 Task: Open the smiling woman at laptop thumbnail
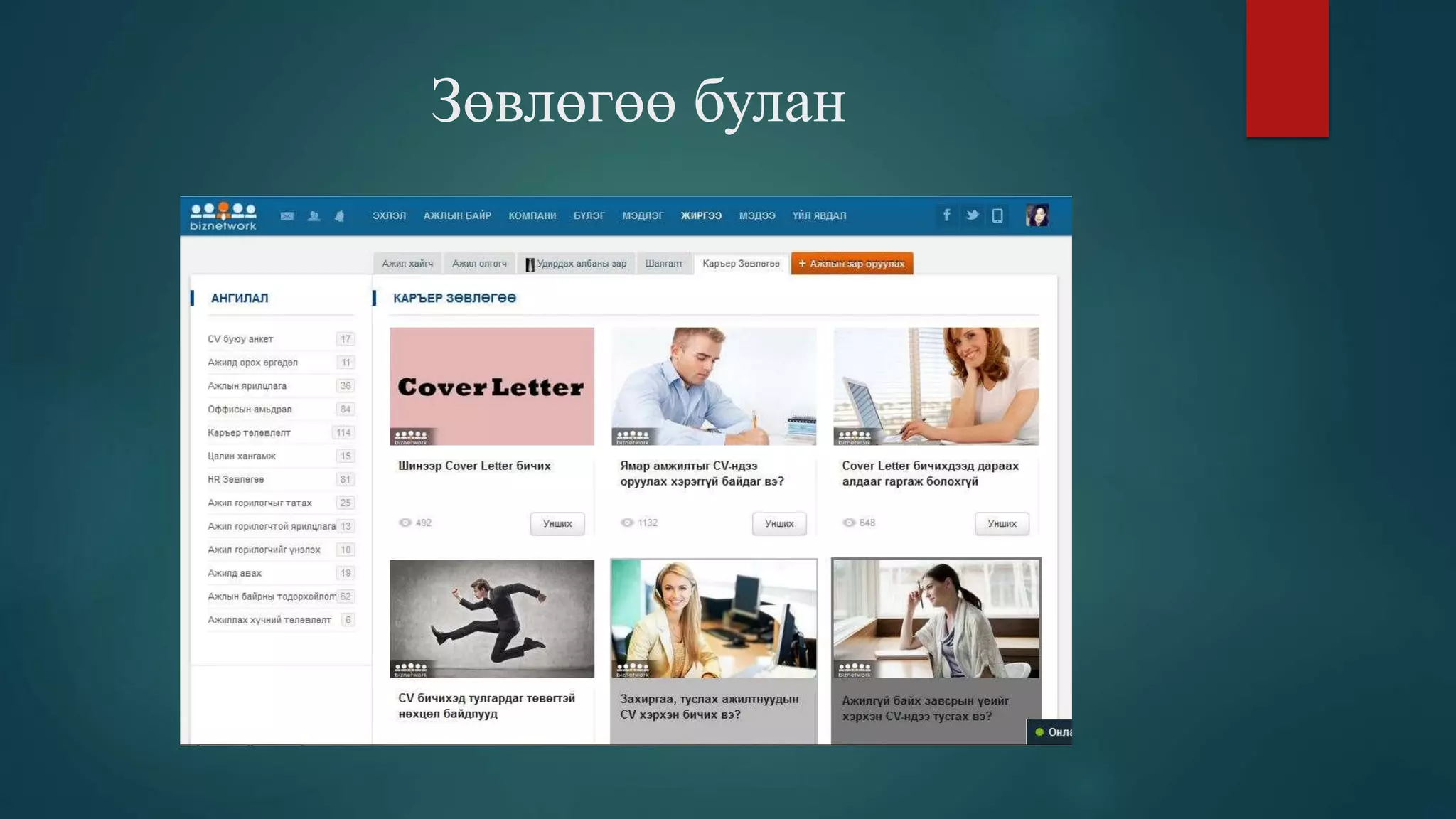click(x=936, y=387)
